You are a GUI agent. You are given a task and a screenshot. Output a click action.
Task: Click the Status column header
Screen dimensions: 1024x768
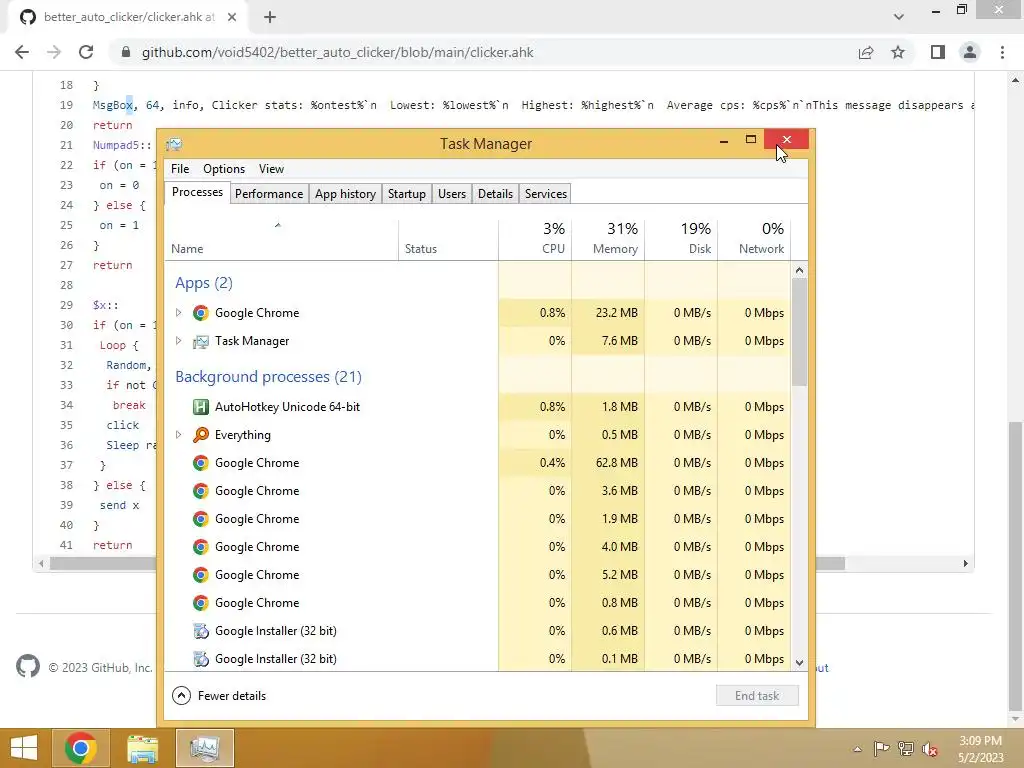pyautogui.click(x=449, y=239)
